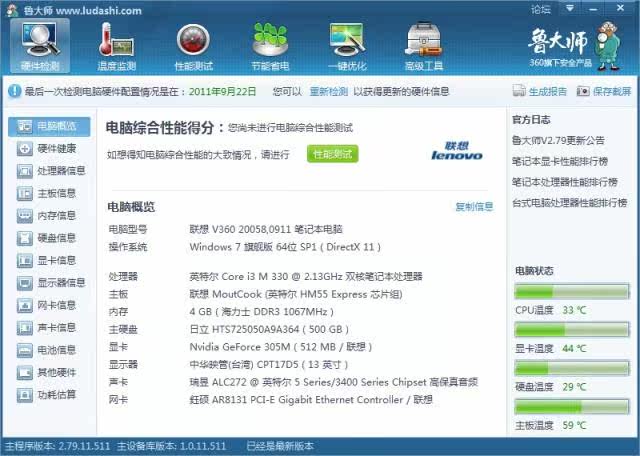Click the 重新检测 link
Viewport: 640px width, 456px height.
click(328, 91)
